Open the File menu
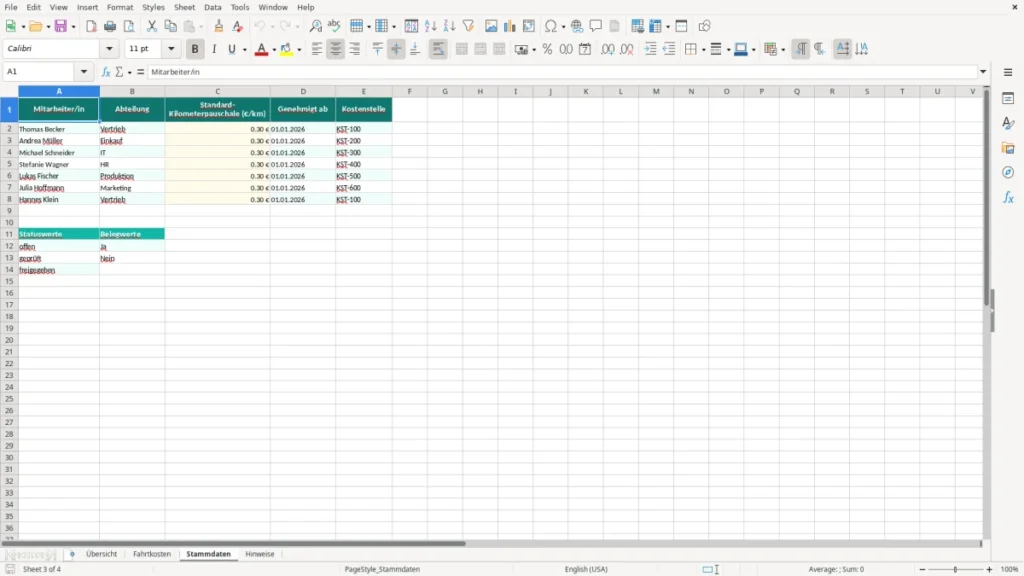This screenshot has width=1024, height=576. [x=11, y=7]
